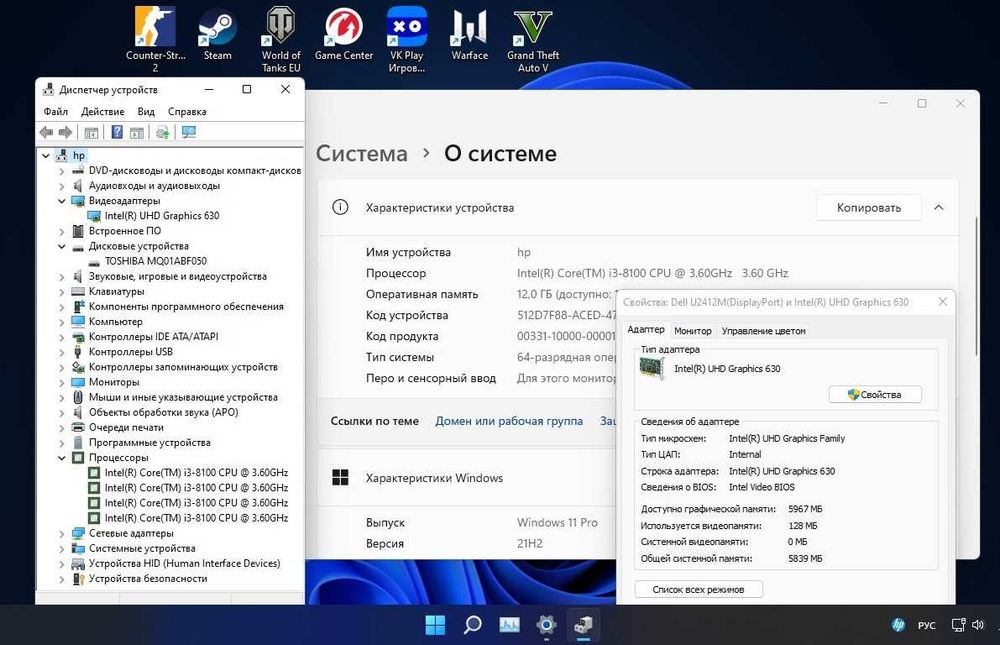The width and height of the screenshot is (1000, 645).
Task: Launch the Steam desktop icon
Action: 217,35
